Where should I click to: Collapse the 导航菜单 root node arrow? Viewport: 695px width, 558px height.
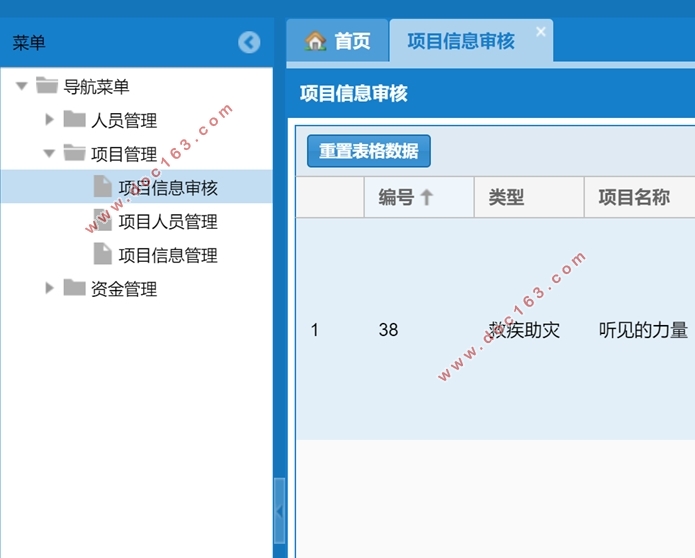tap(22, 86)
